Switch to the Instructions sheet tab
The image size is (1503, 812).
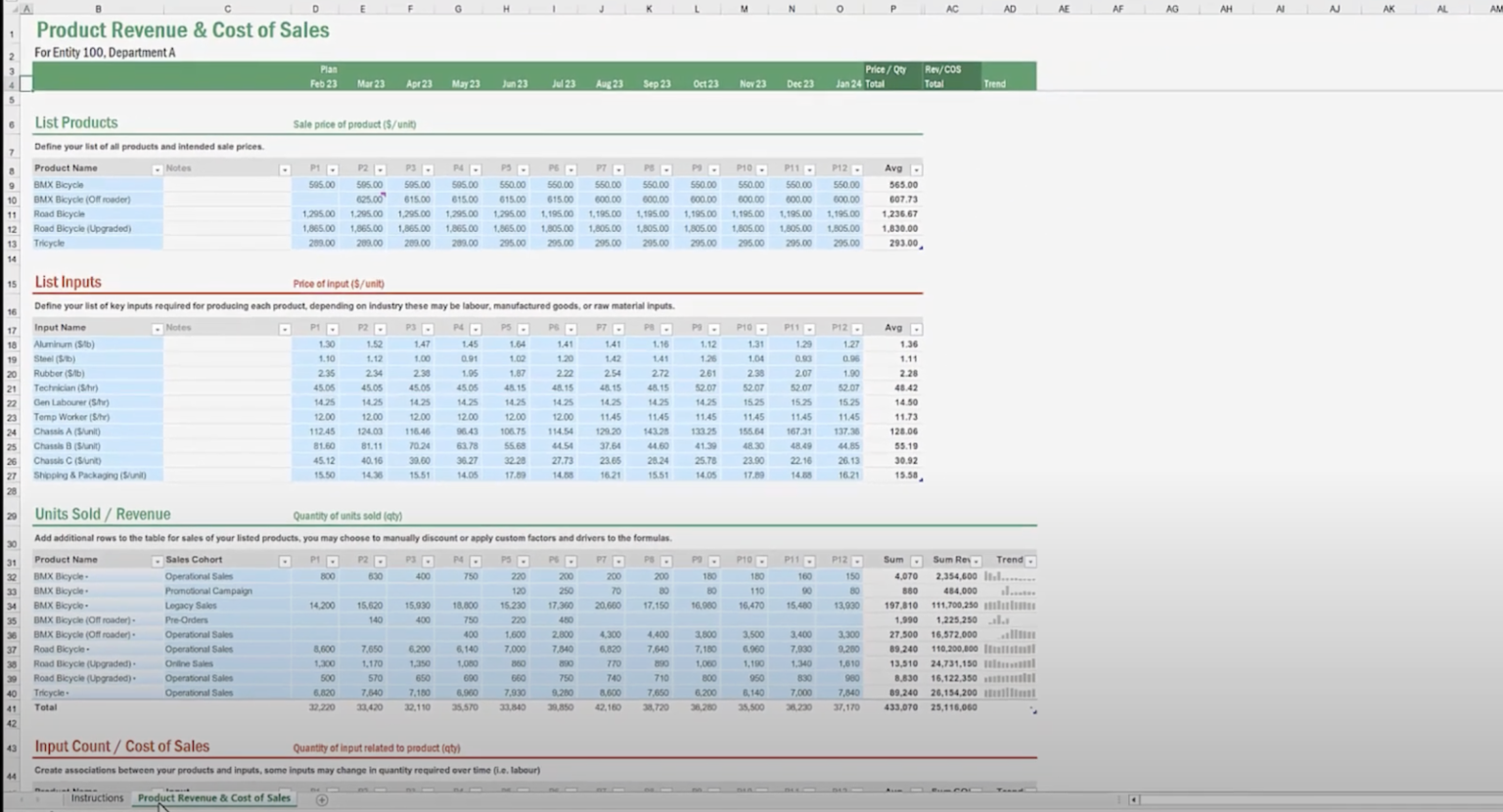[96, 798]
